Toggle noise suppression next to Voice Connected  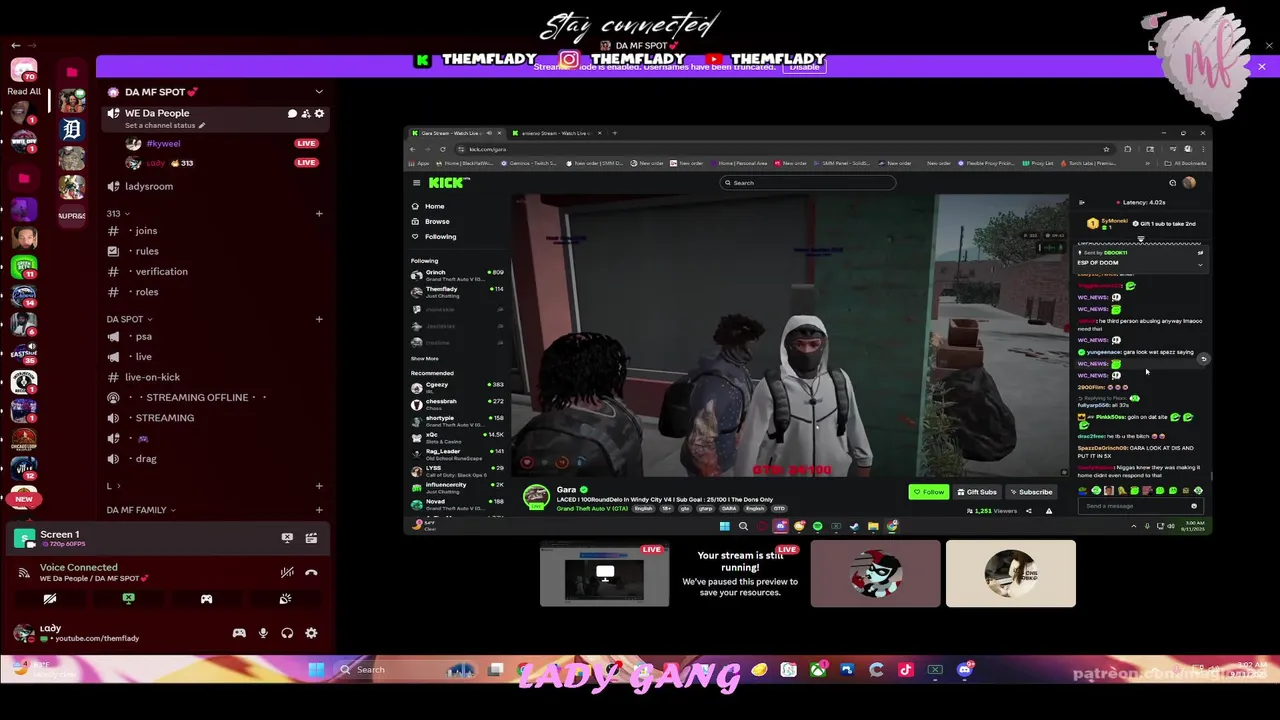point(287,573)
